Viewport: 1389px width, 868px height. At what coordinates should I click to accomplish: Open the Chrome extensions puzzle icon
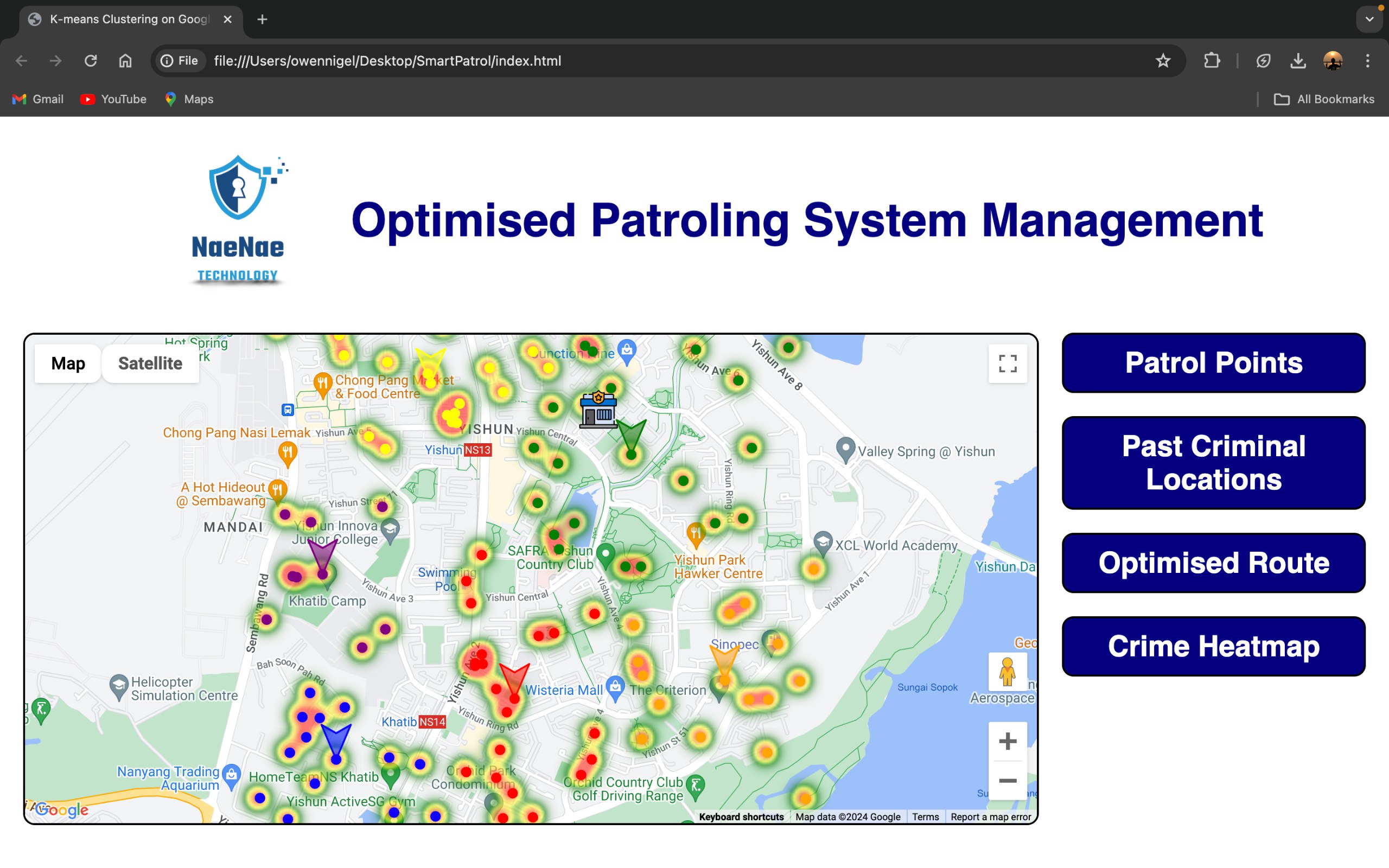[x=1212, y=61]
